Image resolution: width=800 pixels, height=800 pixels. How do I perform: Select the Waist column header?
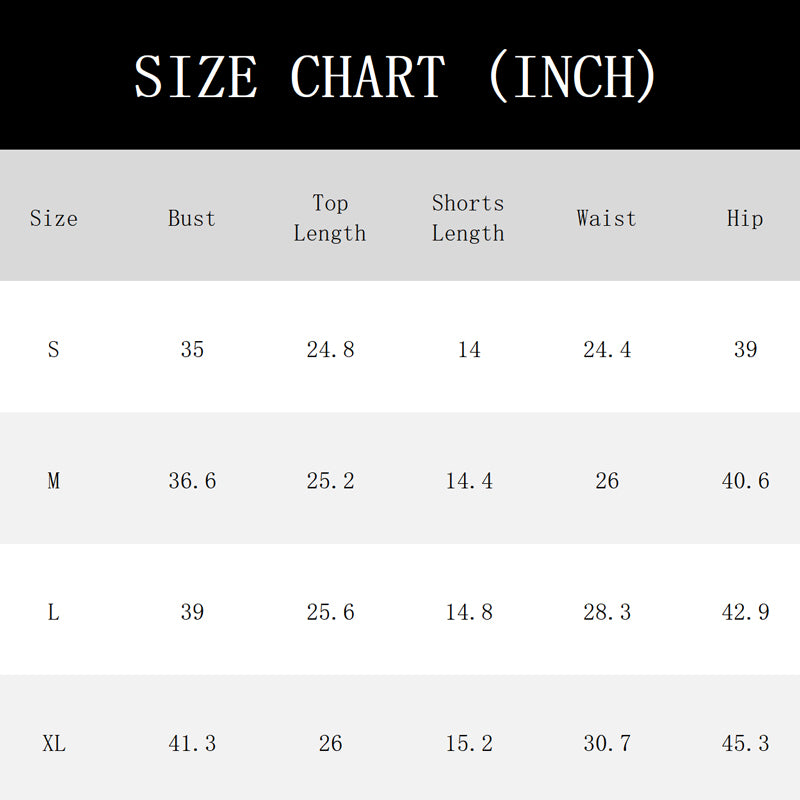[607, 219]
